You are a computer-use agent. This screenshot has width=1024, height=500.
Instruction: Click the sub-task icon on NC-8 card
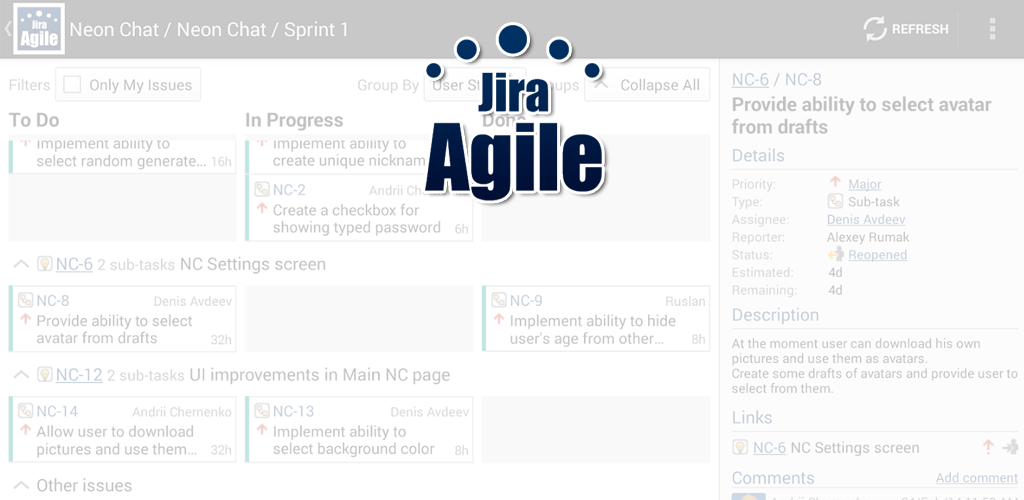click(26, 301)
